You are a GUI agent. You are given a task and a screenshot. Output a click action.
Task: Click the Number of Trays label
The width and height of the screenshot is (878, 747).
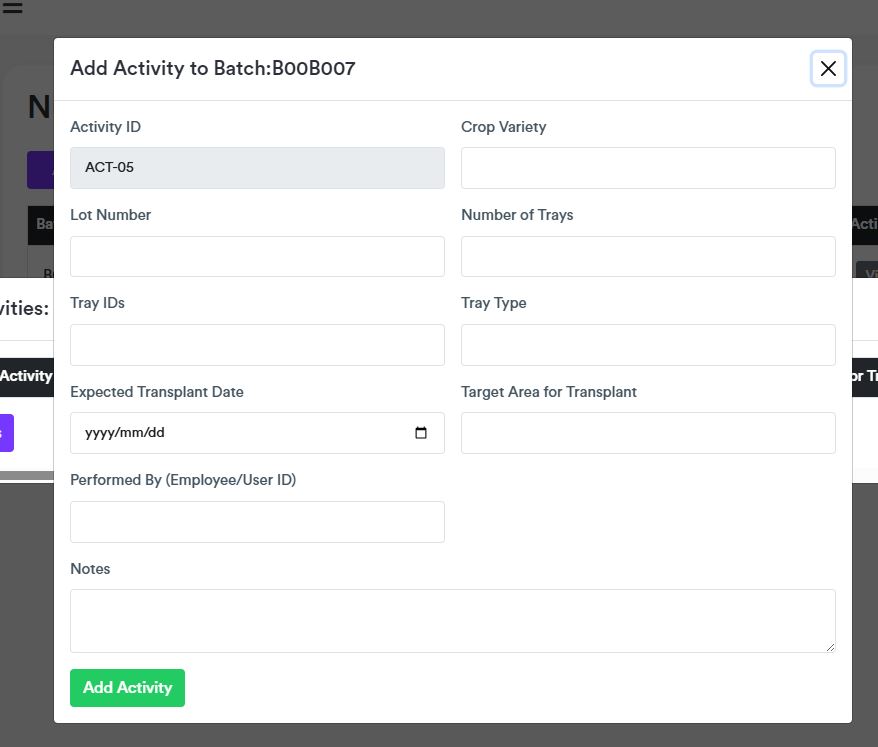tap(517, 215)
